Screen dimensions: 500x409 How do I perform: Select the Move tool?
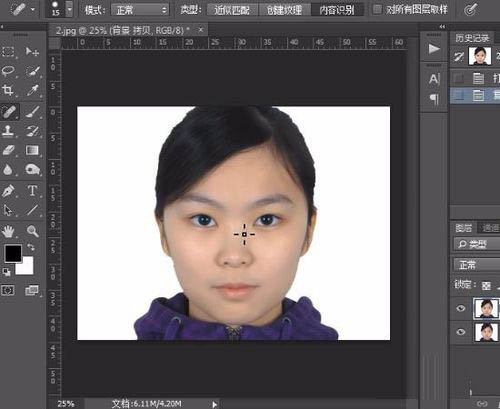(32, 52)
